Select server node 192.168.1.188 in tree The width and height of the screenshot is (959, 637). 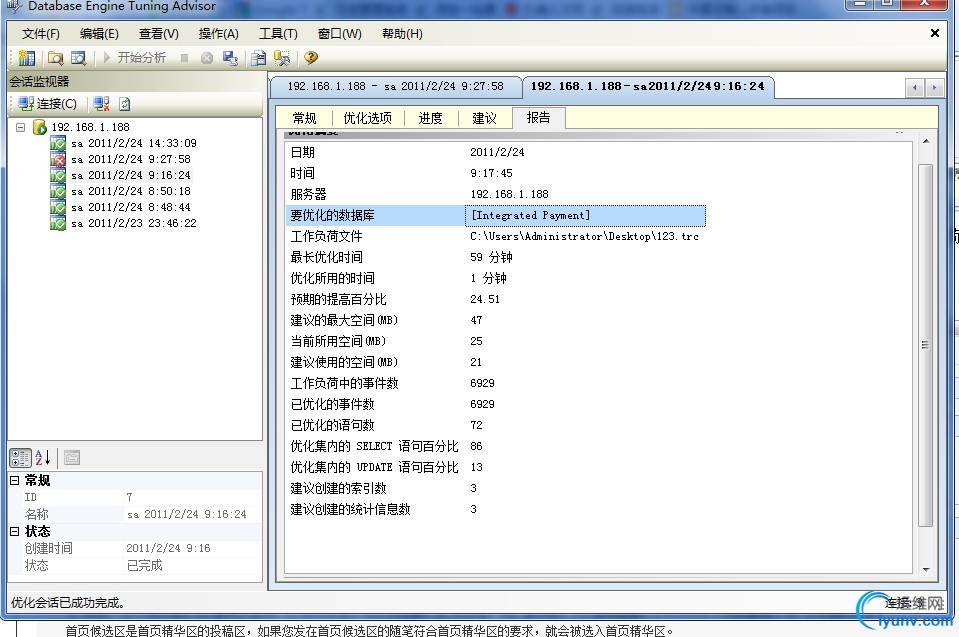point(90,127)
